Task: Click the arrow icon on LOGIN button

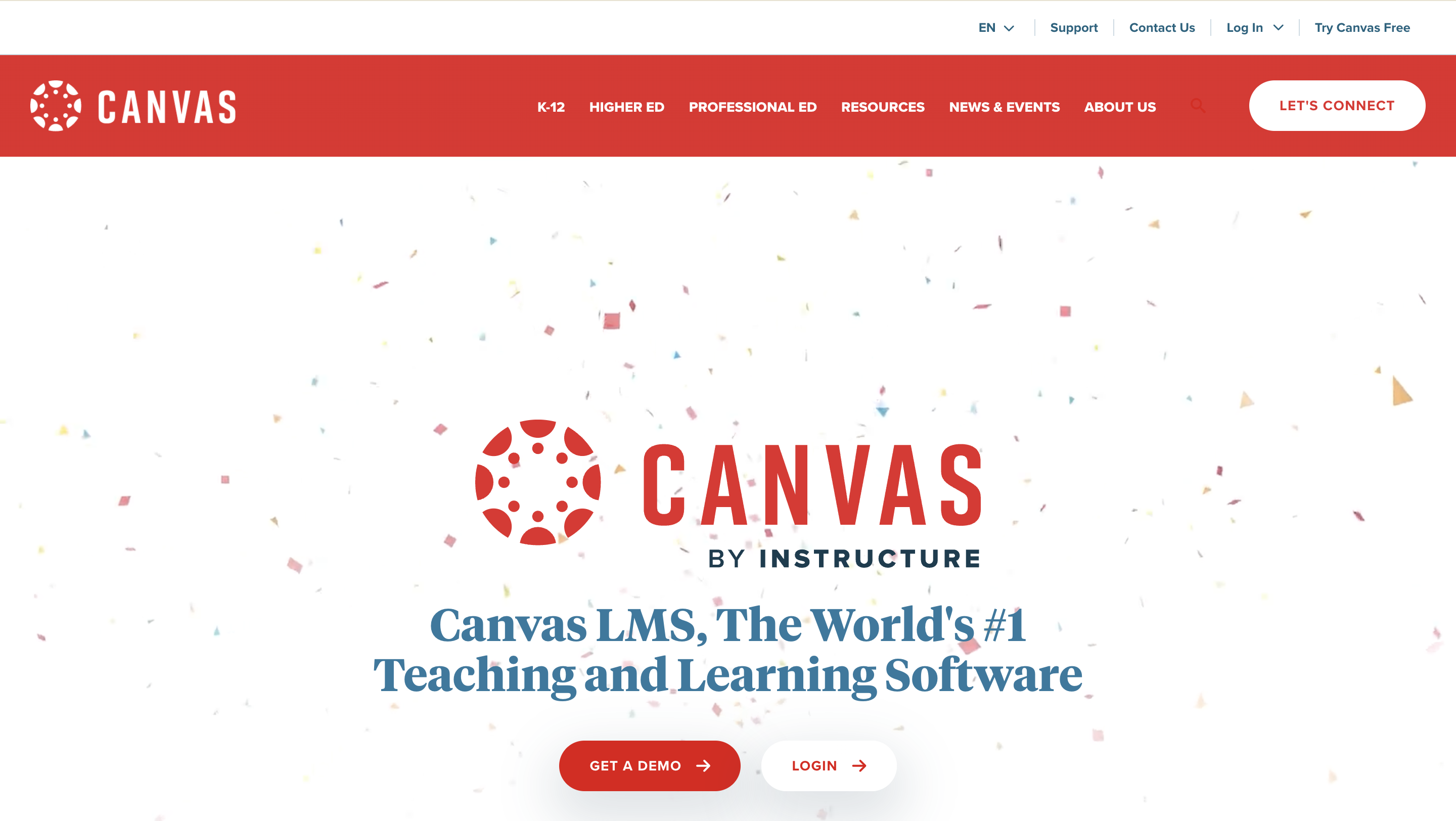Action: click(859, 766)
